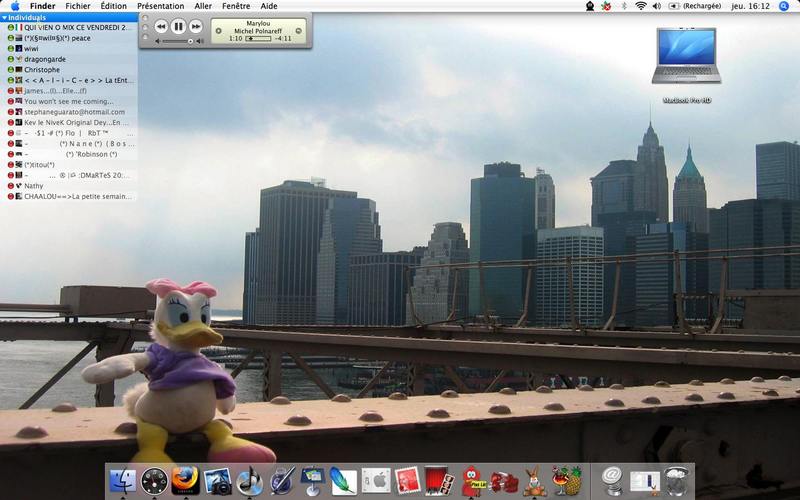Select contact QUI VIEN O MIX CE VENDREDI
The height and width of the screenshot is (500, 800).
(x=69, y=28)
